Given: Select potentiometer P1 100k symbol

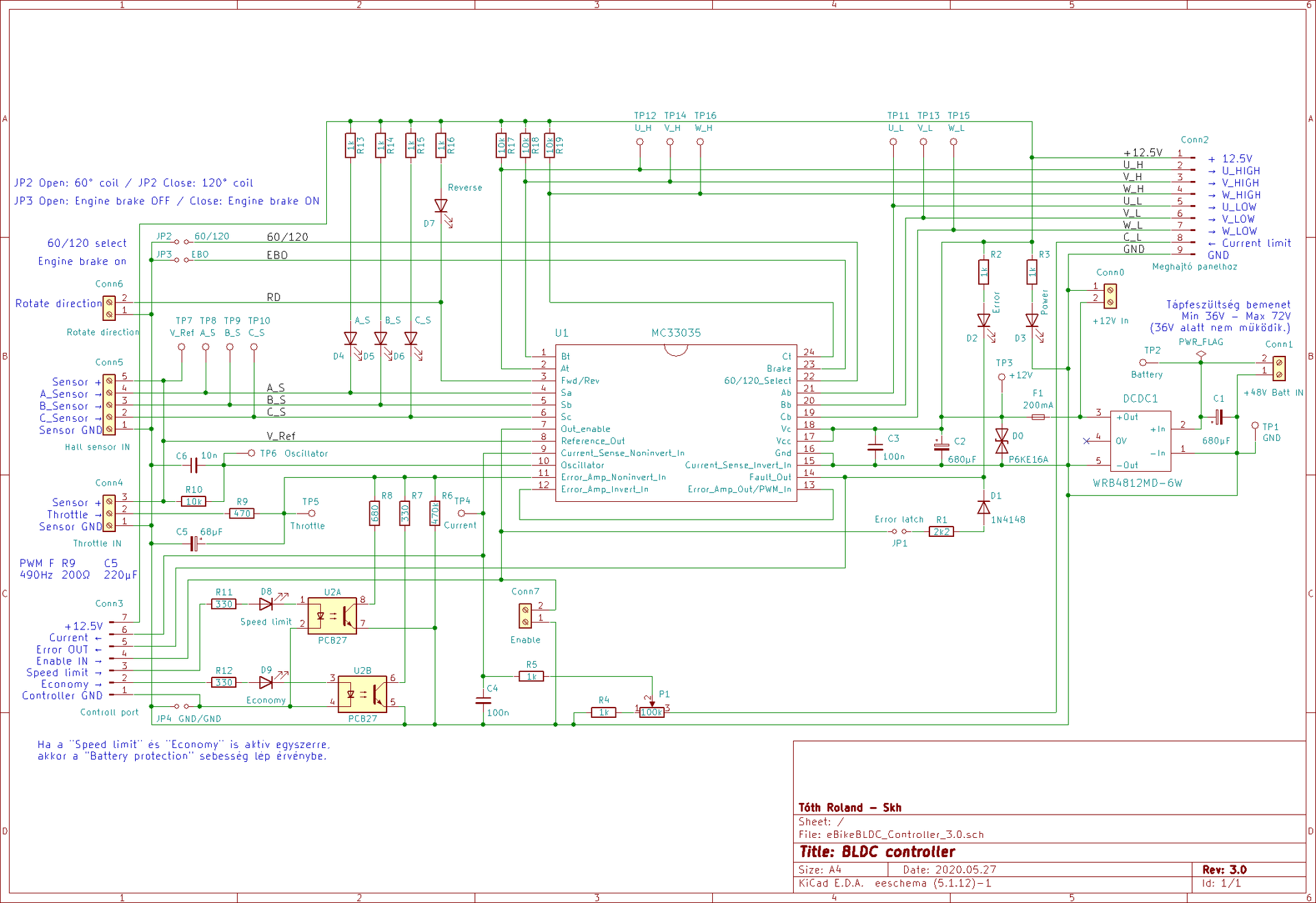Looking at the screenshot, I should [x=651, y=712].
